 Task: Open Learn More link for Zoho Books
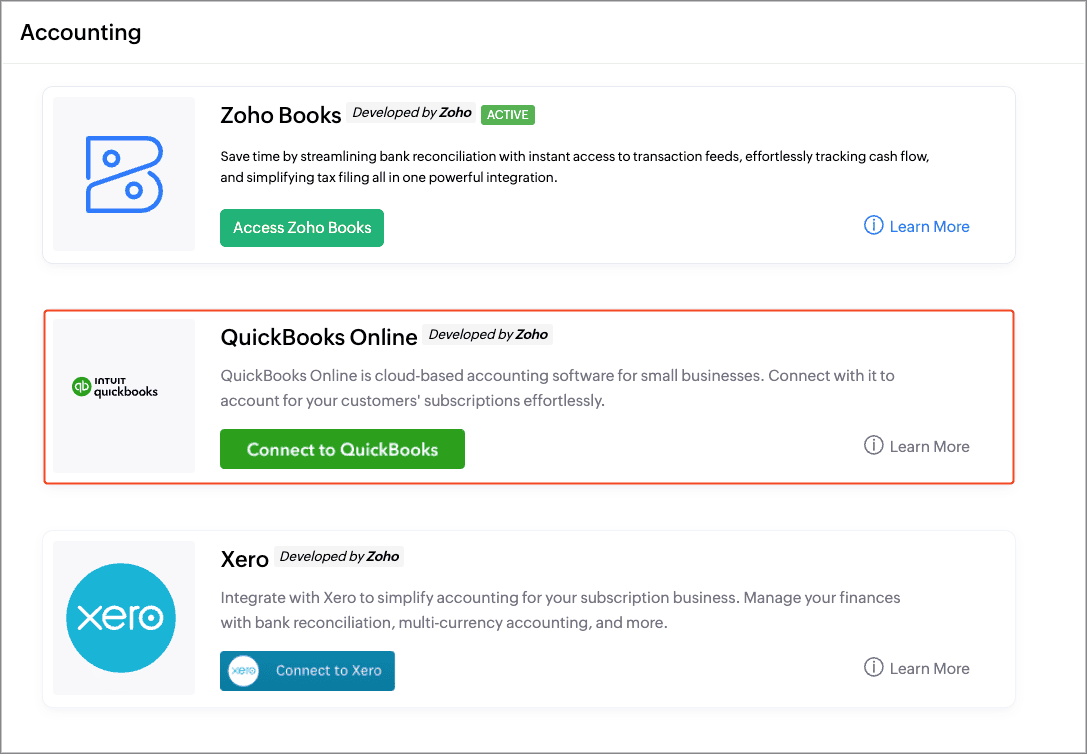[x=929, y=227]
